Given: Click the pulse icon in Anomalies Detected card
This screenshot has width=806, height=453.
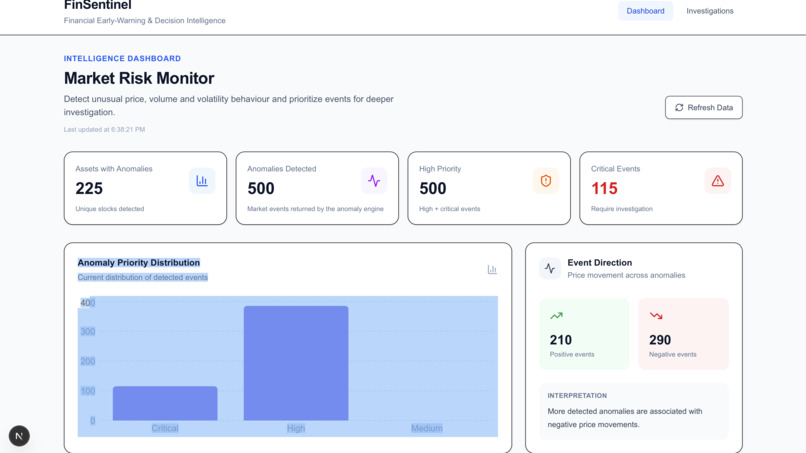Looking at the screenshot, I should click(x=374, y=181).
